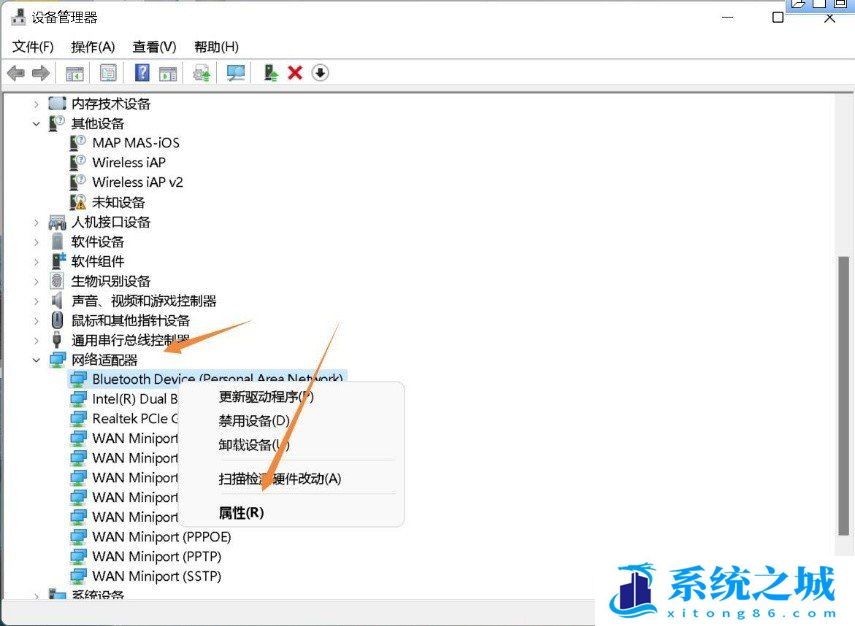Click the green enable device toolbar icon
855x626 pixels.
pyautogui.click(x=270, y=73)
